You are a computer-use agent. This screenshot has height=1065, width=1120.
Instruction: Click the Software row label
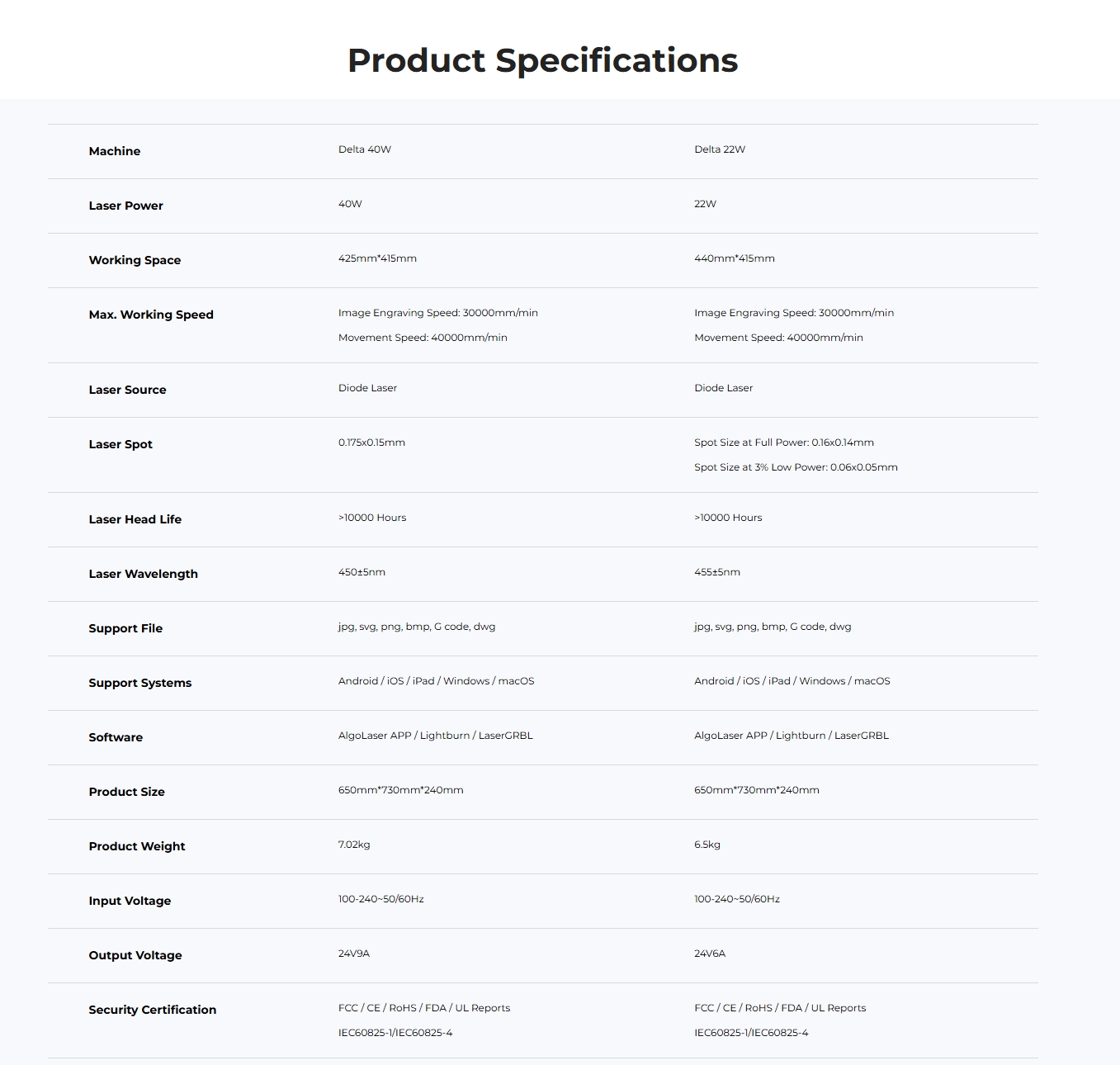pos(116,737)
